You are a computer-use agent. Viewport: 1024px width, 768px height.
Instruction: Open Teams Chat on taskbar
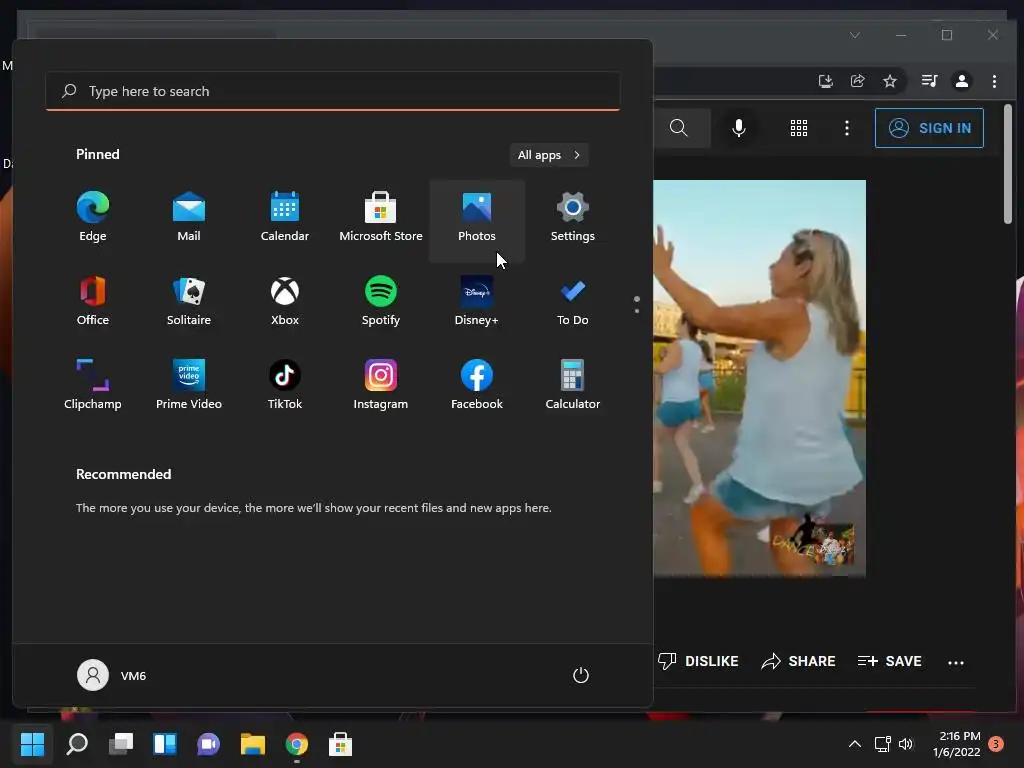208,744
